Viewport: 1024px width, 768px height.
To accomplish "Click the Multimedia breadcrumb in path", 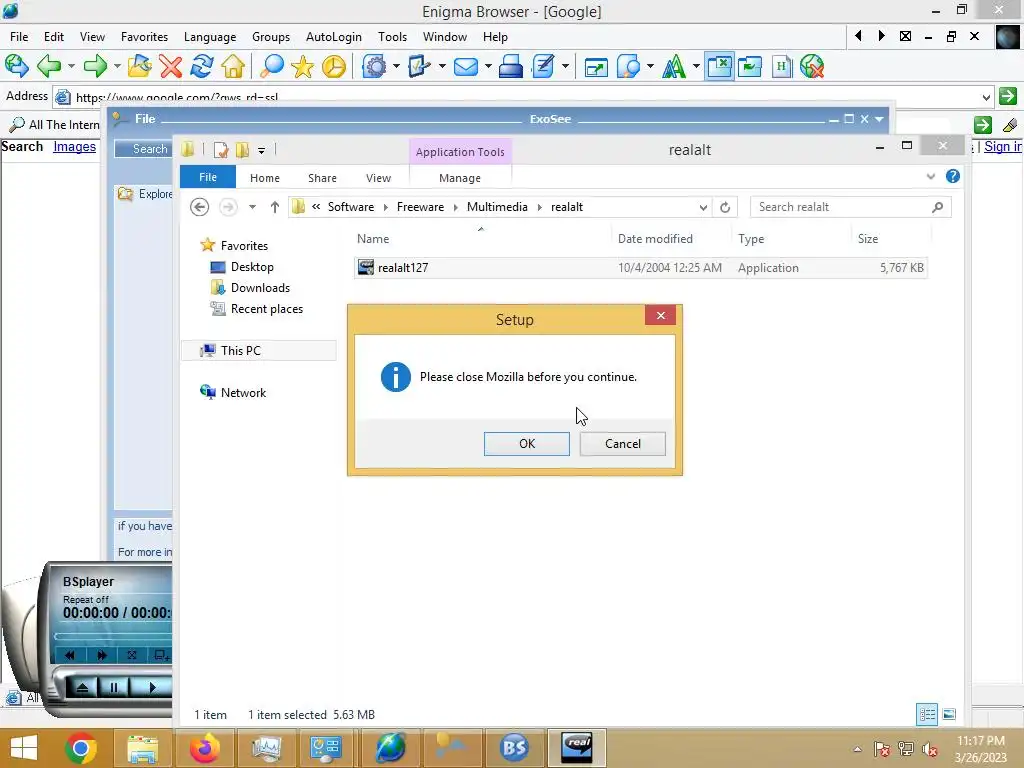I will [497, 207].
